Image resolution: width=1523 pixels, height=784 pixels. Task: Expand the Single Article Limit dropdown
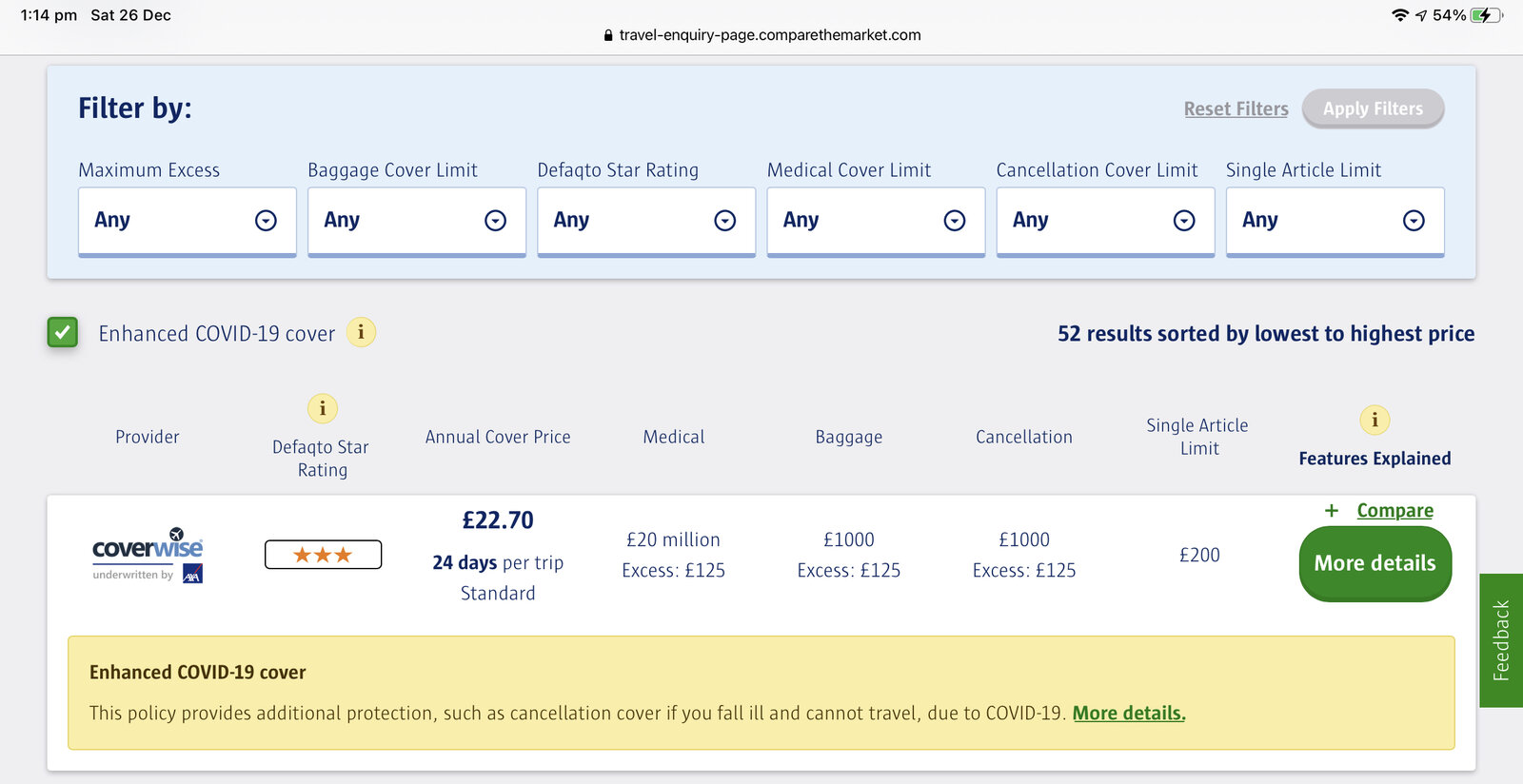pyautogui.click(x=1334, y=221)
